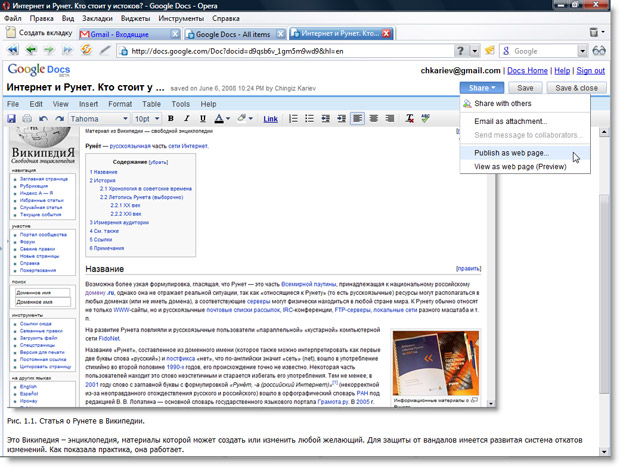Click the wand icon in navigation bar
Image resolution: width=620 pixels, height=467 pixels.
coord(105,50)
